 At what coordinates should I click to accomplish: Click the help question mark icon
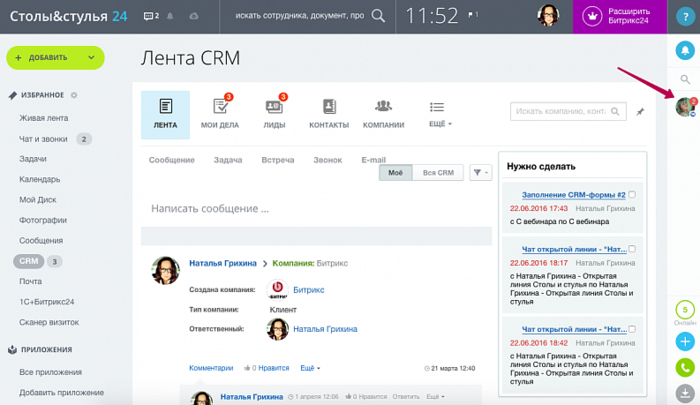pos(685,17)
